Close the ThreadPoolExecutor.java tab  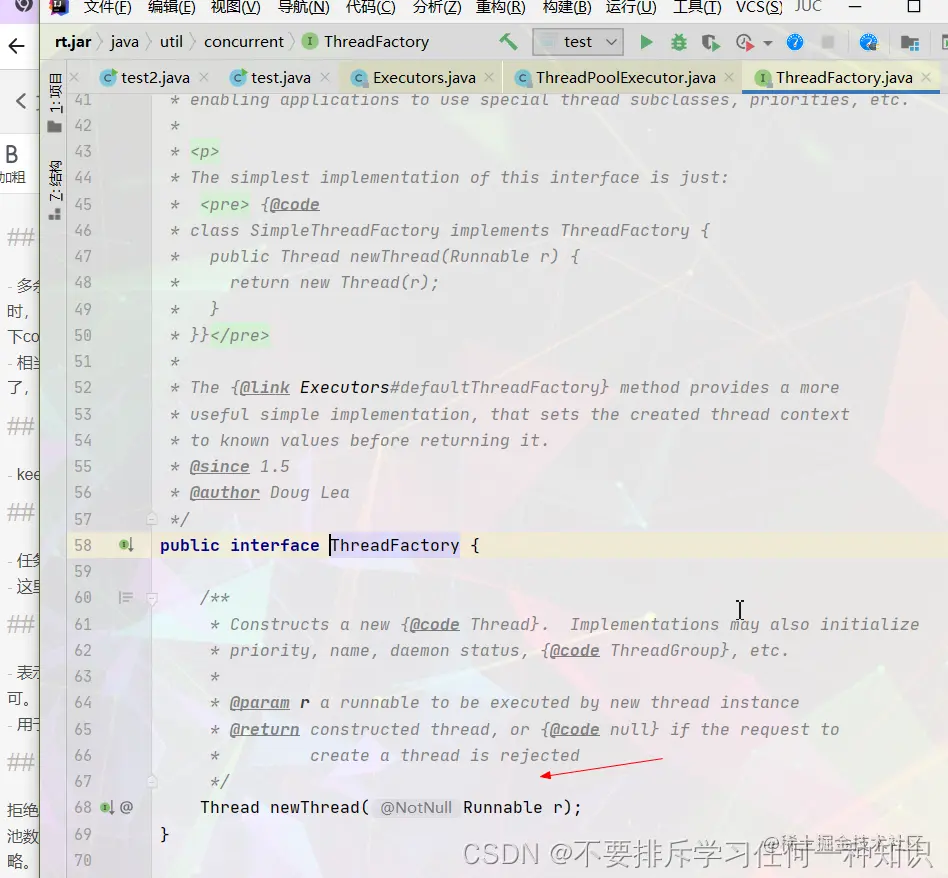pos(729,77)
